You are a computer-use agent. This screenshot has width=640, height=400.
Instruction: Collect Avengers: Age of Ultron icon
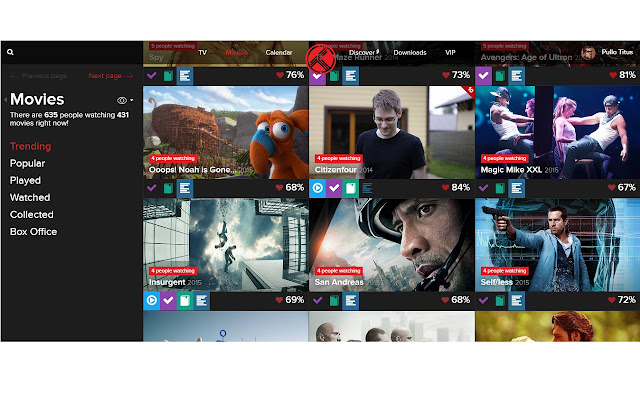tap(500, 76)
